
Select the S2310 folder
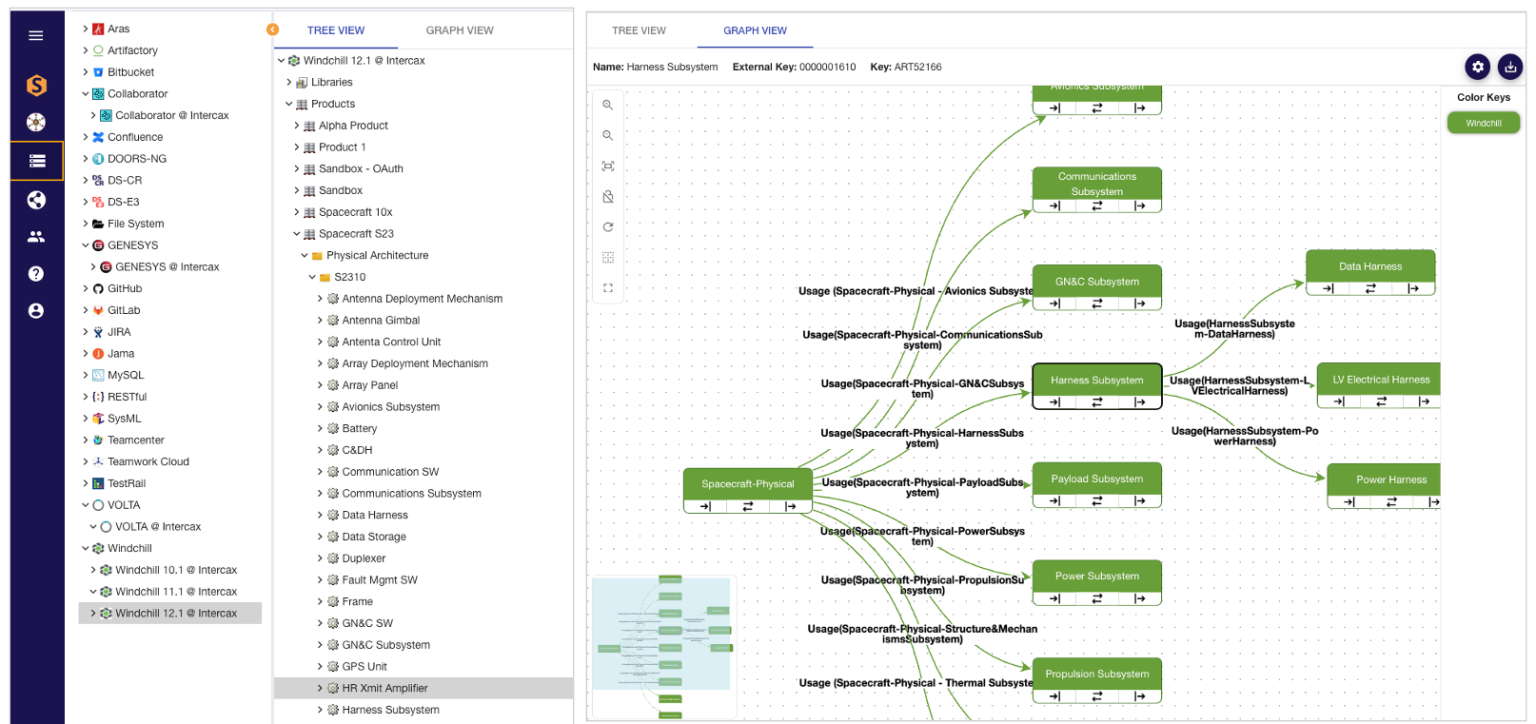coord(351,277)
